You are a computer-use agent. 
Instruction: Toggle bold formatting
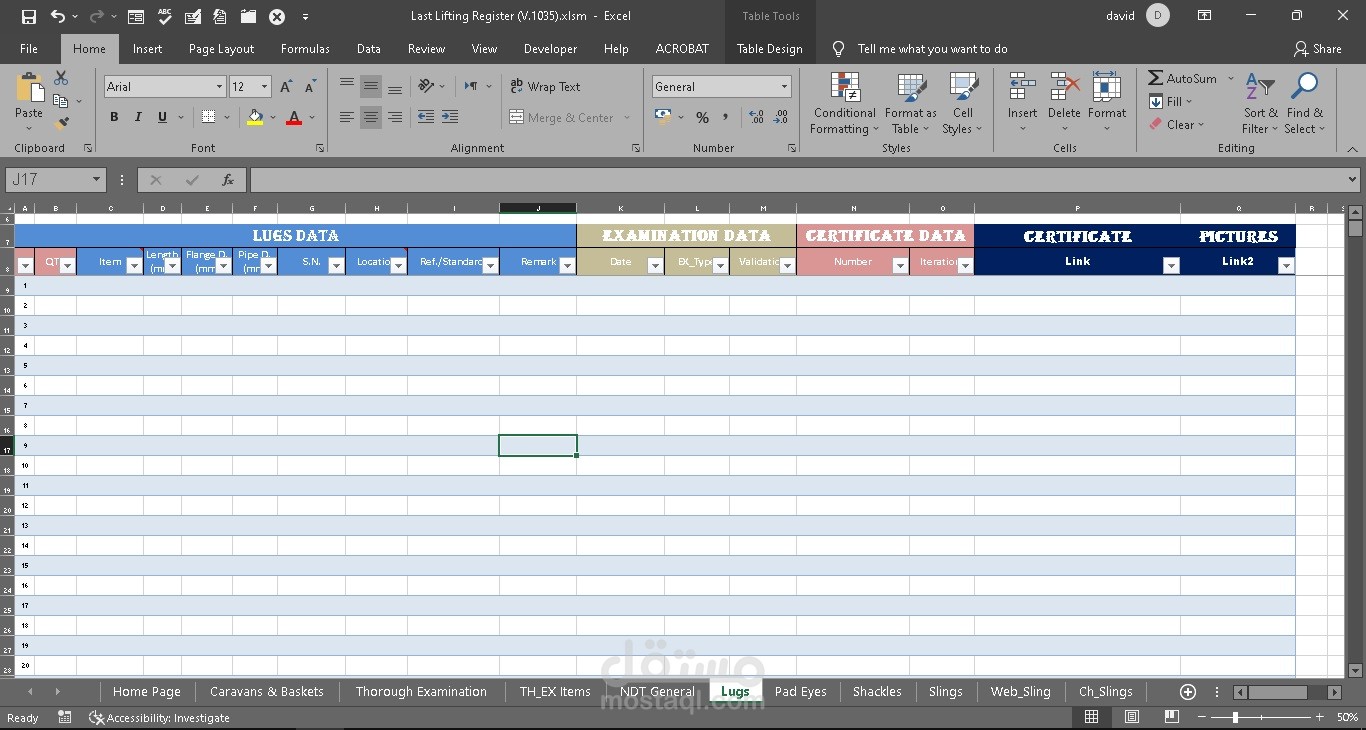(x=113, y=117)
